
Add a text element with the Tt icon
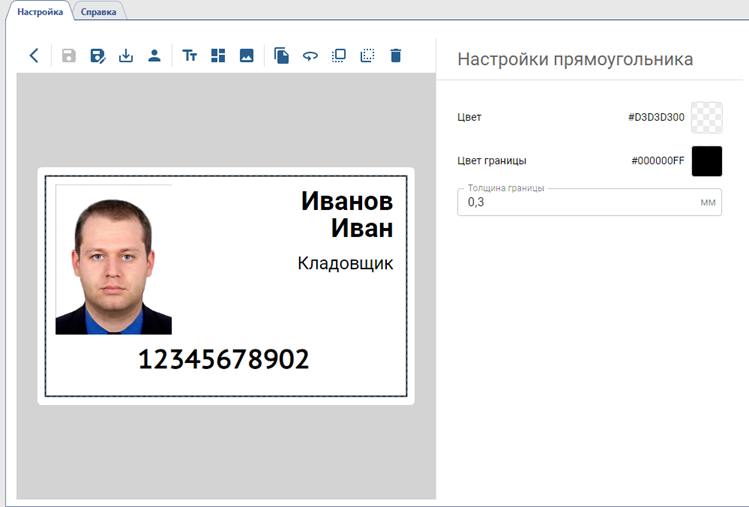click(x=190, y=56)
